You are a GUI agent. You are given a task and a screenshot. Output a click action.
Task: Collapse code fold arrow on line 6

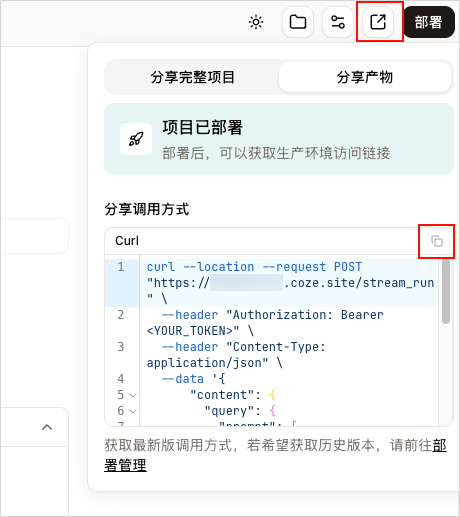coord(133,411)
